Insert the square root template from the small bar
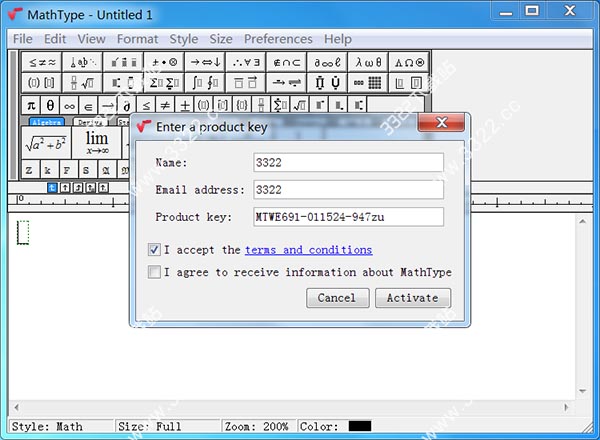Viewport: 600px width, 440px height. (x=299, y=105)
